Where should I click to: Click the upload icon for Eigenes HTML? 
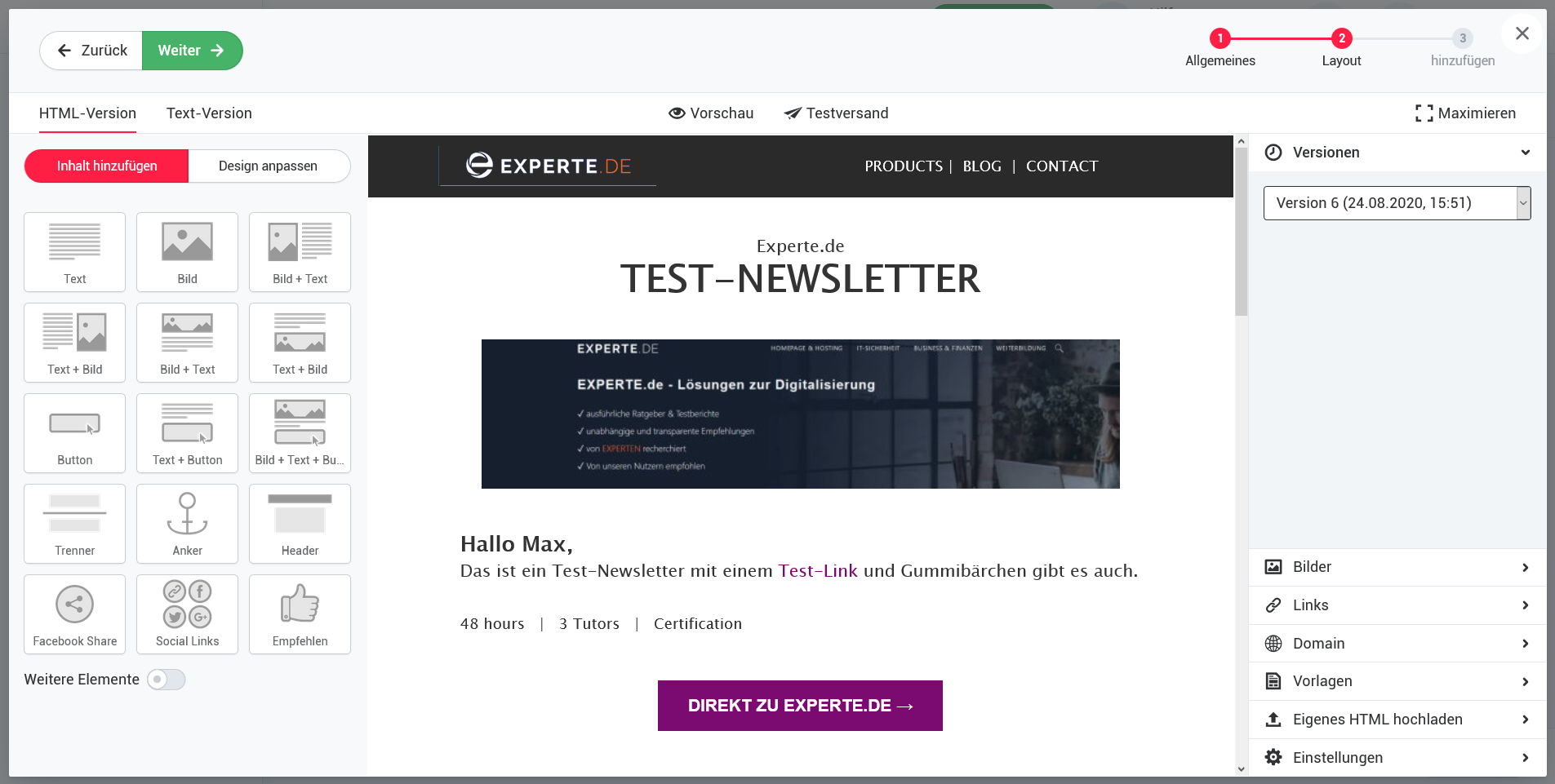point(1273,720)
